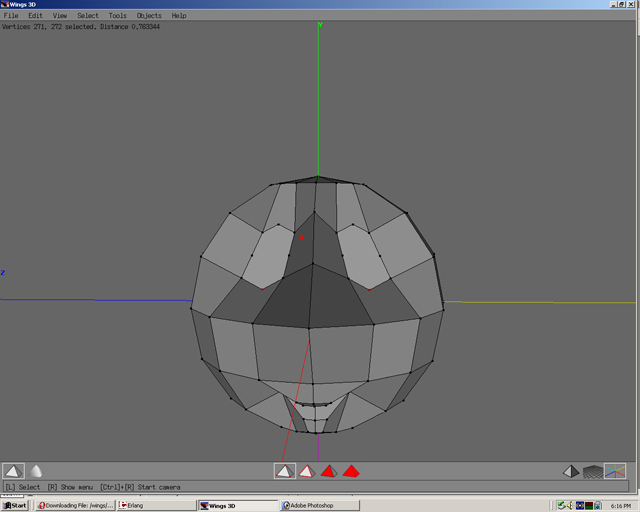Screen dimensions: 640x512
Task: Toggle ground plane grid visibility
Action: (593, 471)
